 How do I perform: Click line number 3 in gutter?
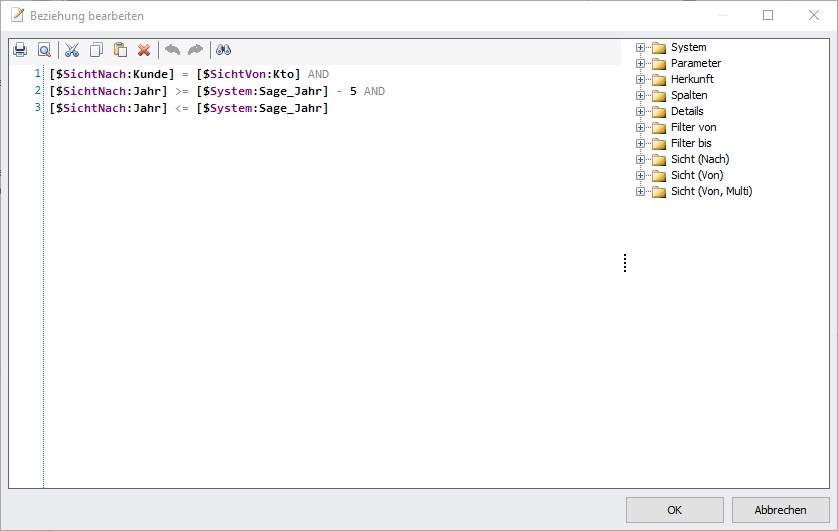click(x=37, y=107)
